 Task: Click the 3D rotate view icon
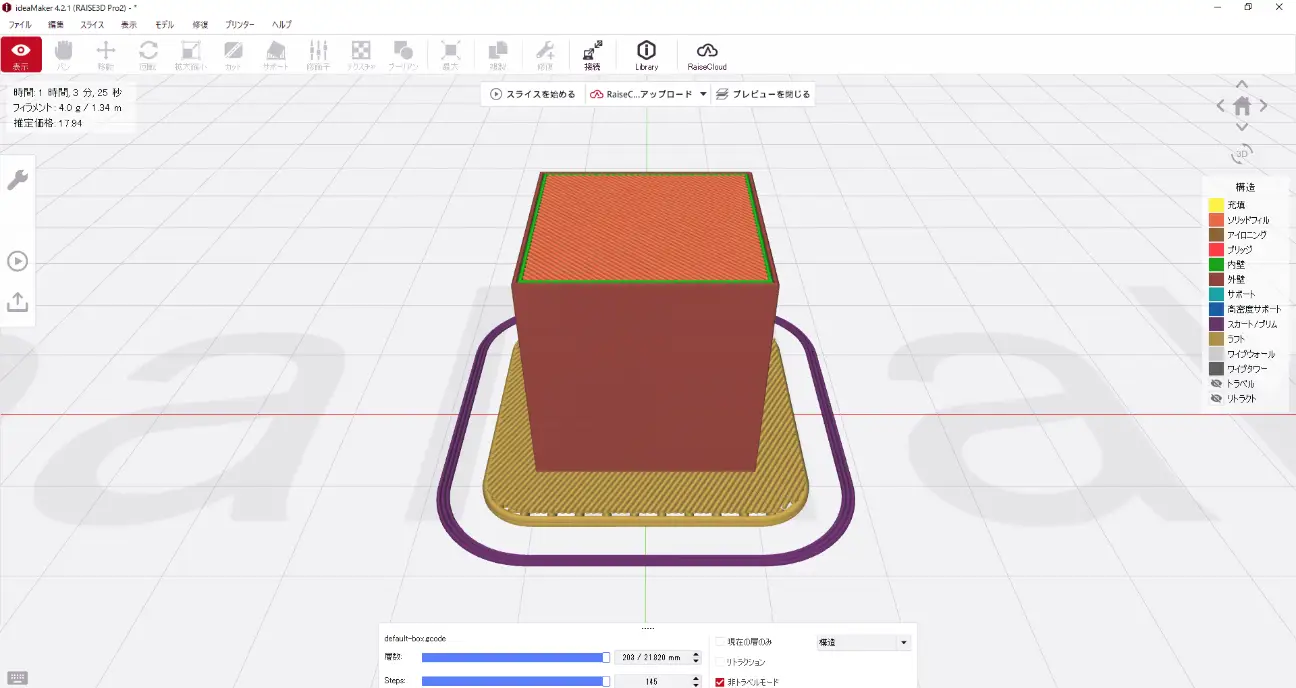click(x=1241, y=154)
